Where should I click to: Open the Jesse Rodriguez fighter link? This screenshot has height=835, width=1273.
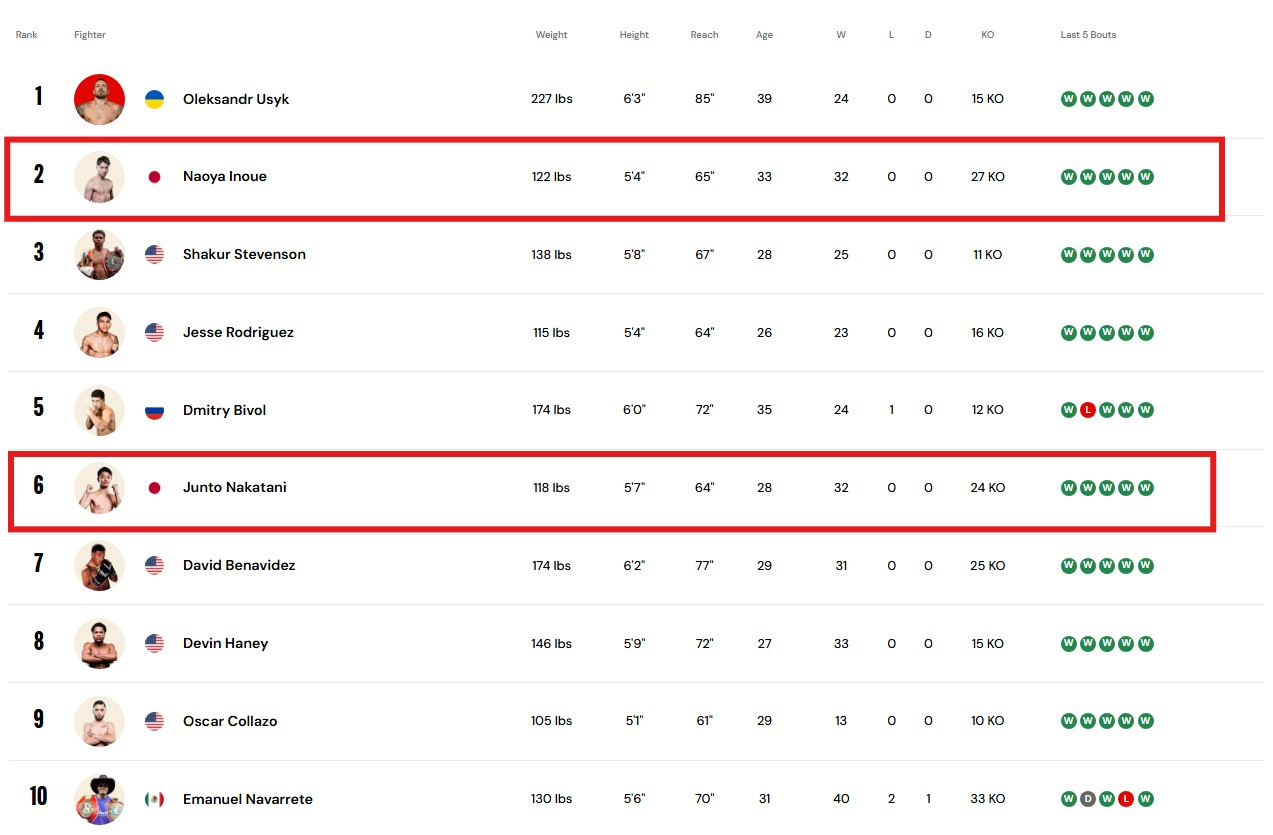point(238,332)
